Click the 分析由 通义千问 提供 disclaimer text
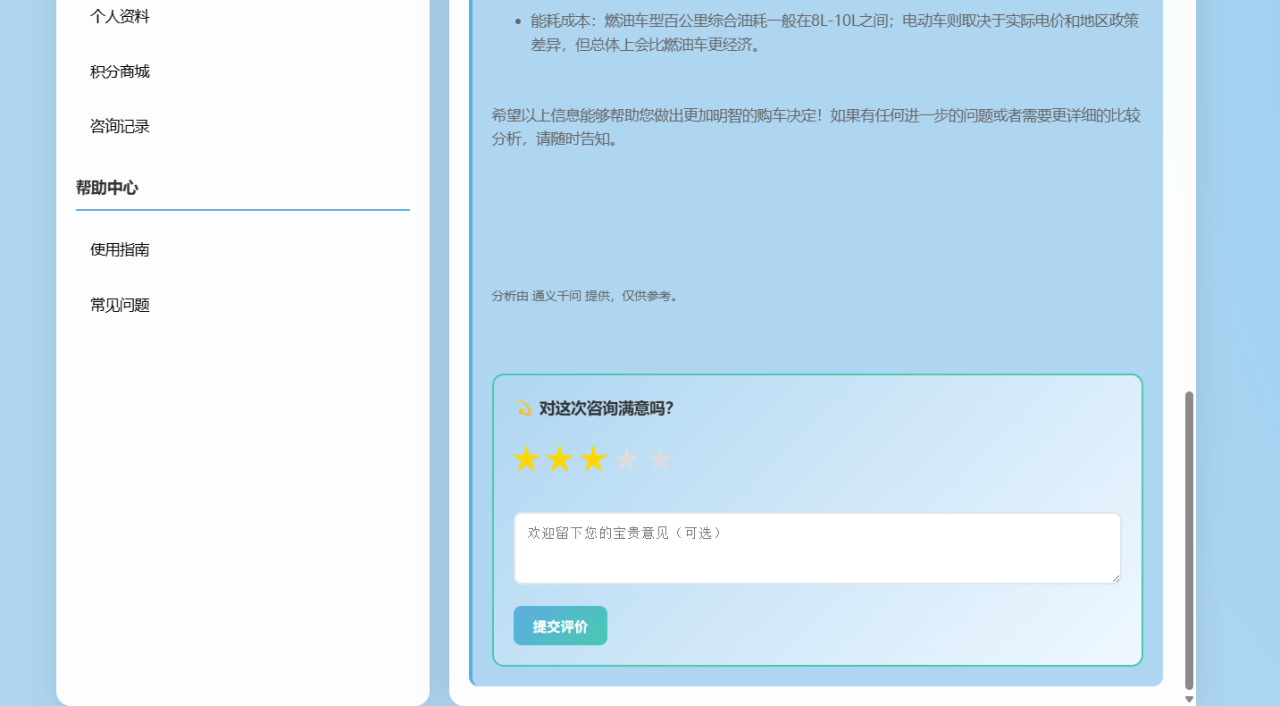 (x=586, y=296)
